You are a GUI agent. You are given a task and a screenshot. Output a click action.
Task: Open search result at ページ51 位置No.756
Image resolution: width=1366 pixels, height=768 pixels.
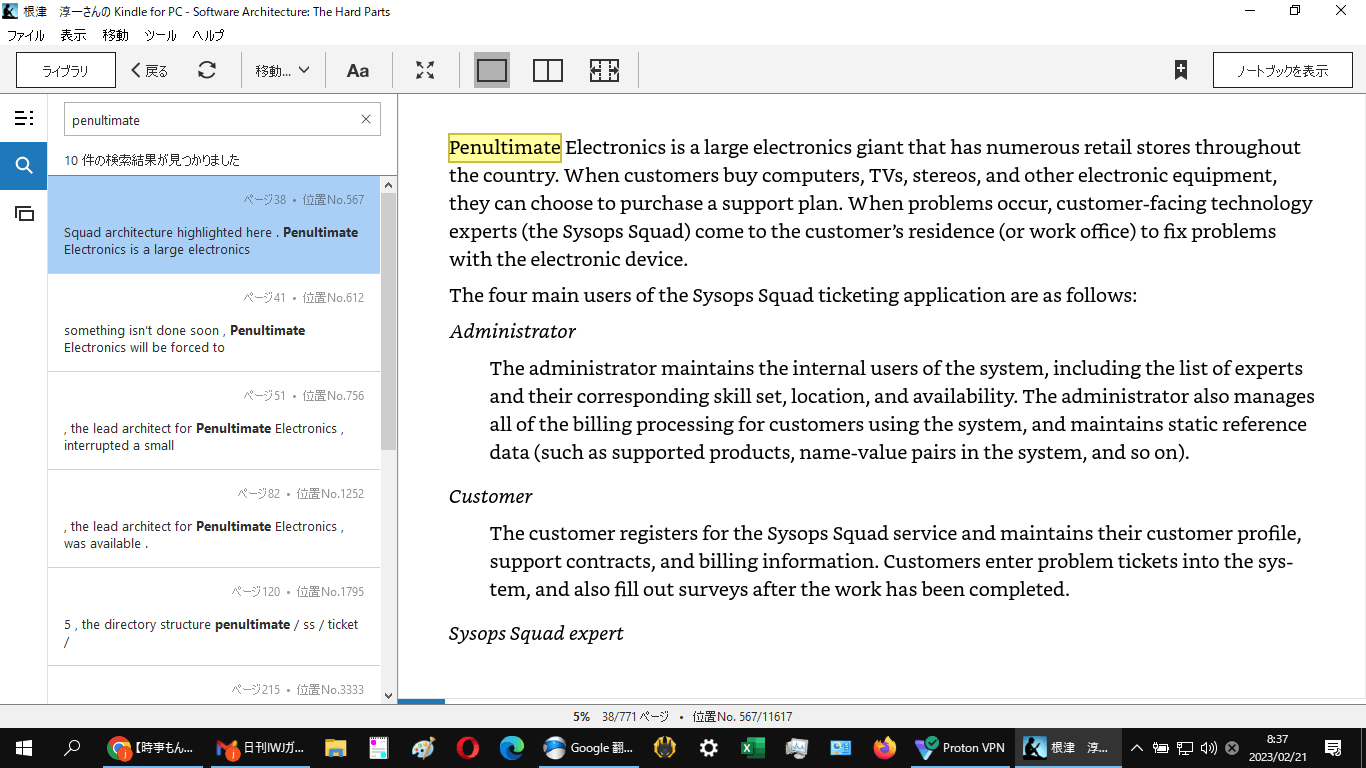tap(214, 421)
